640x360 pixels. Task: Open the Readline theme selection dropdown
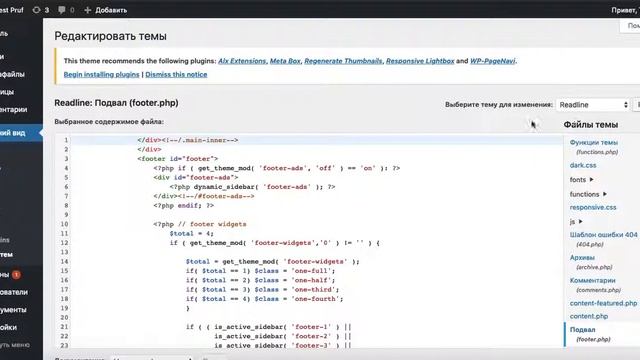tap(593, 104)
